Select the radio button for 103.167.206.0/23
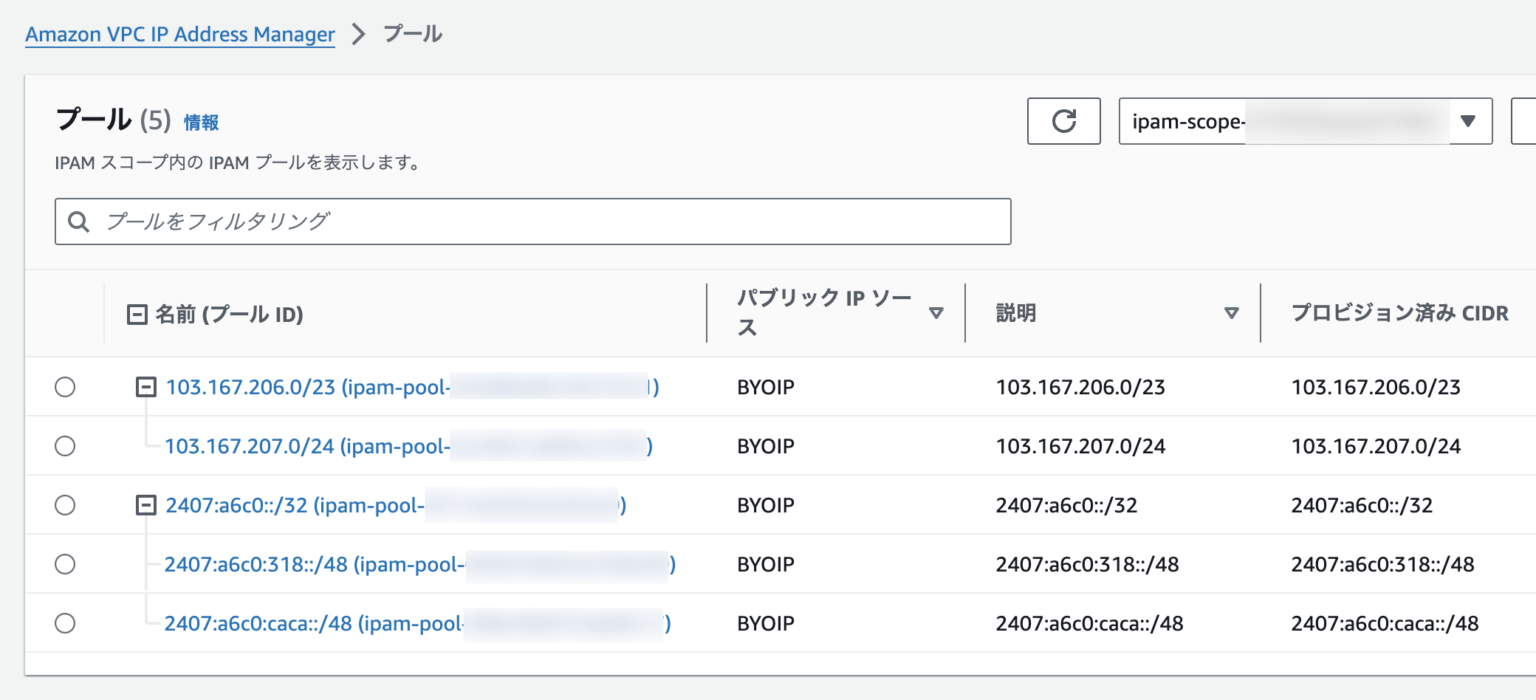 (x=65, y=387)
